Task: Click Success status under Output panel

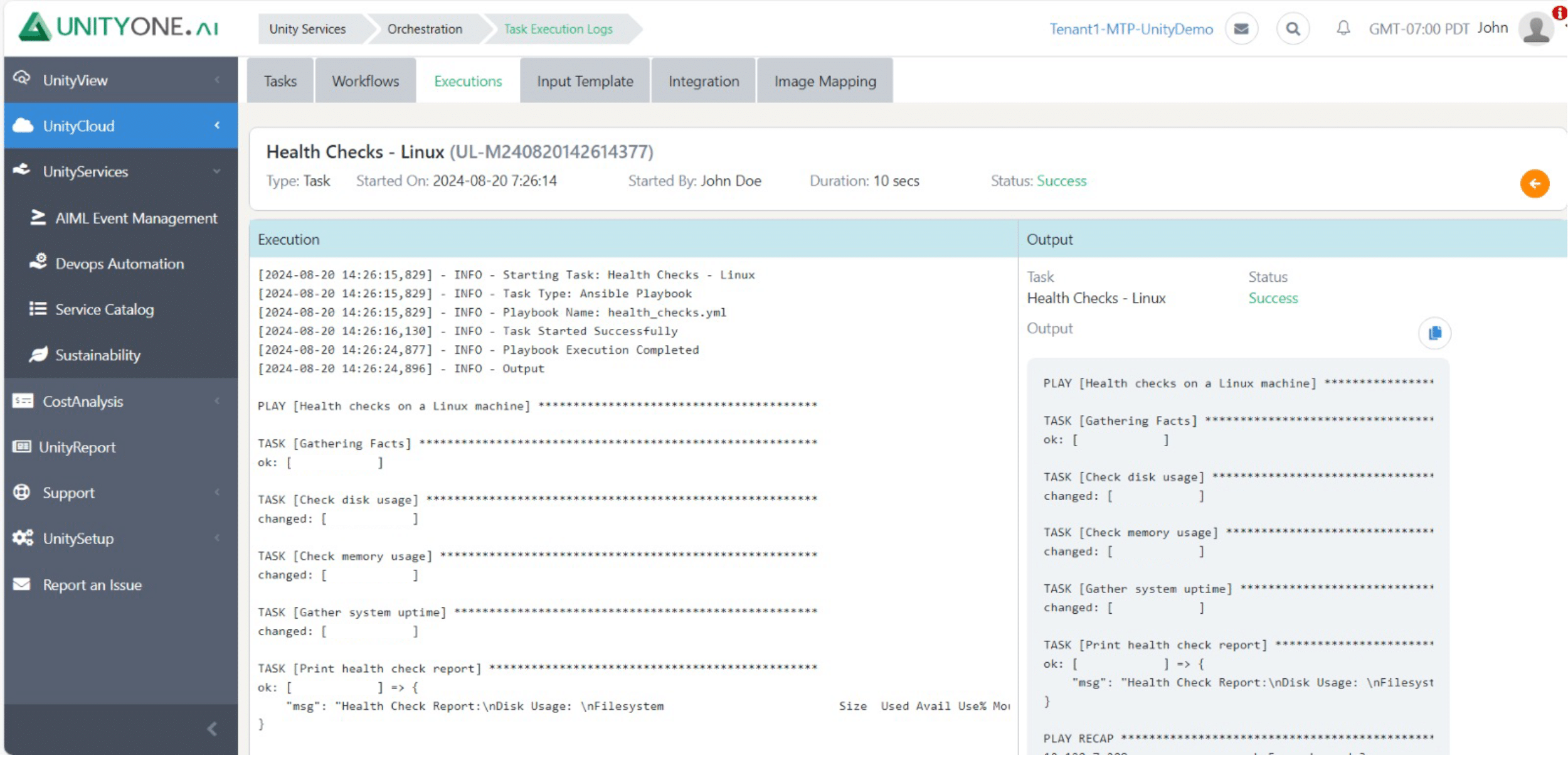Action: tap(1273, 298)
